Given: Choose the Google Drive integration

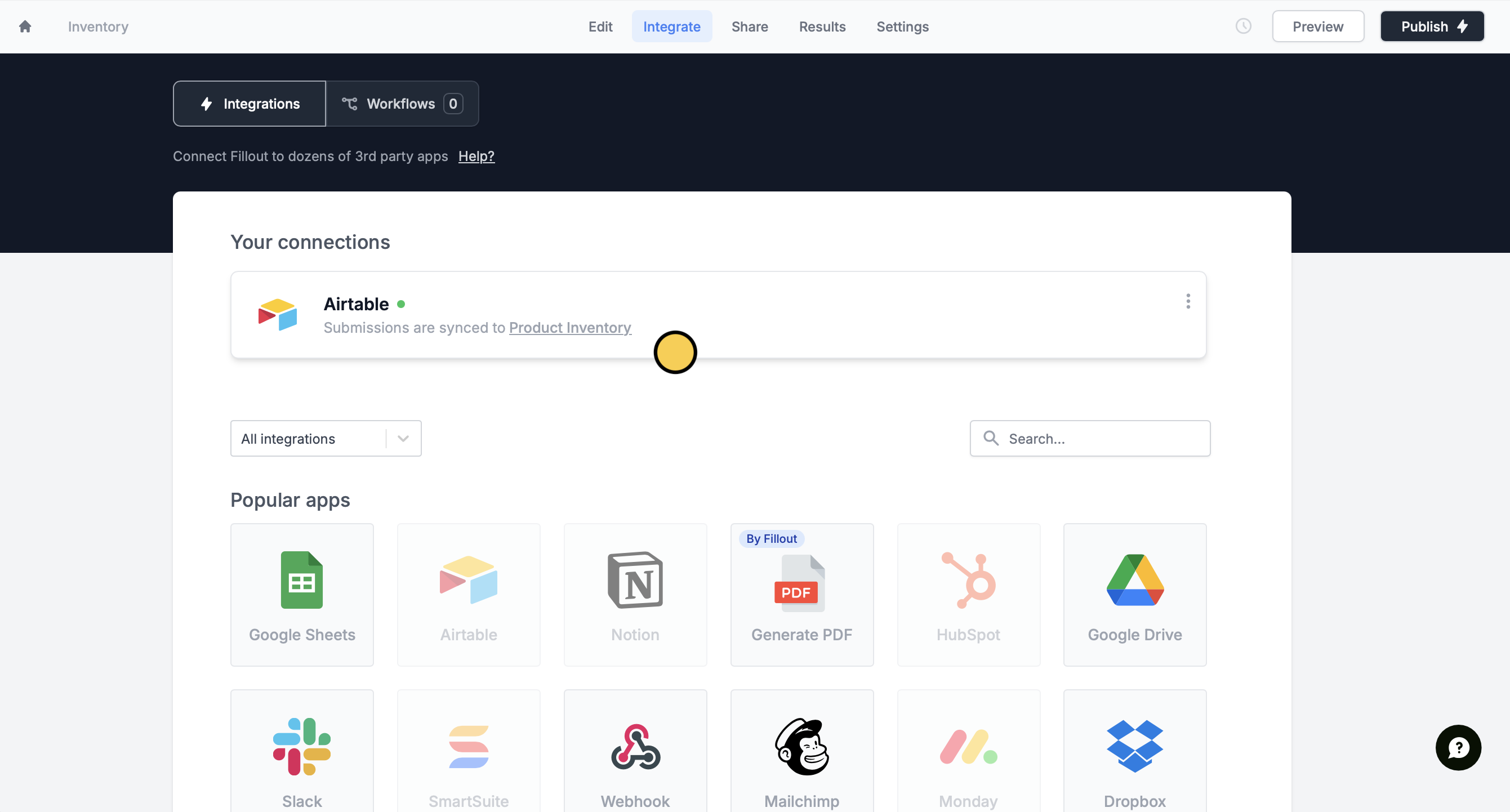Looking at the screenshot, I should [x=1135, y=595].
